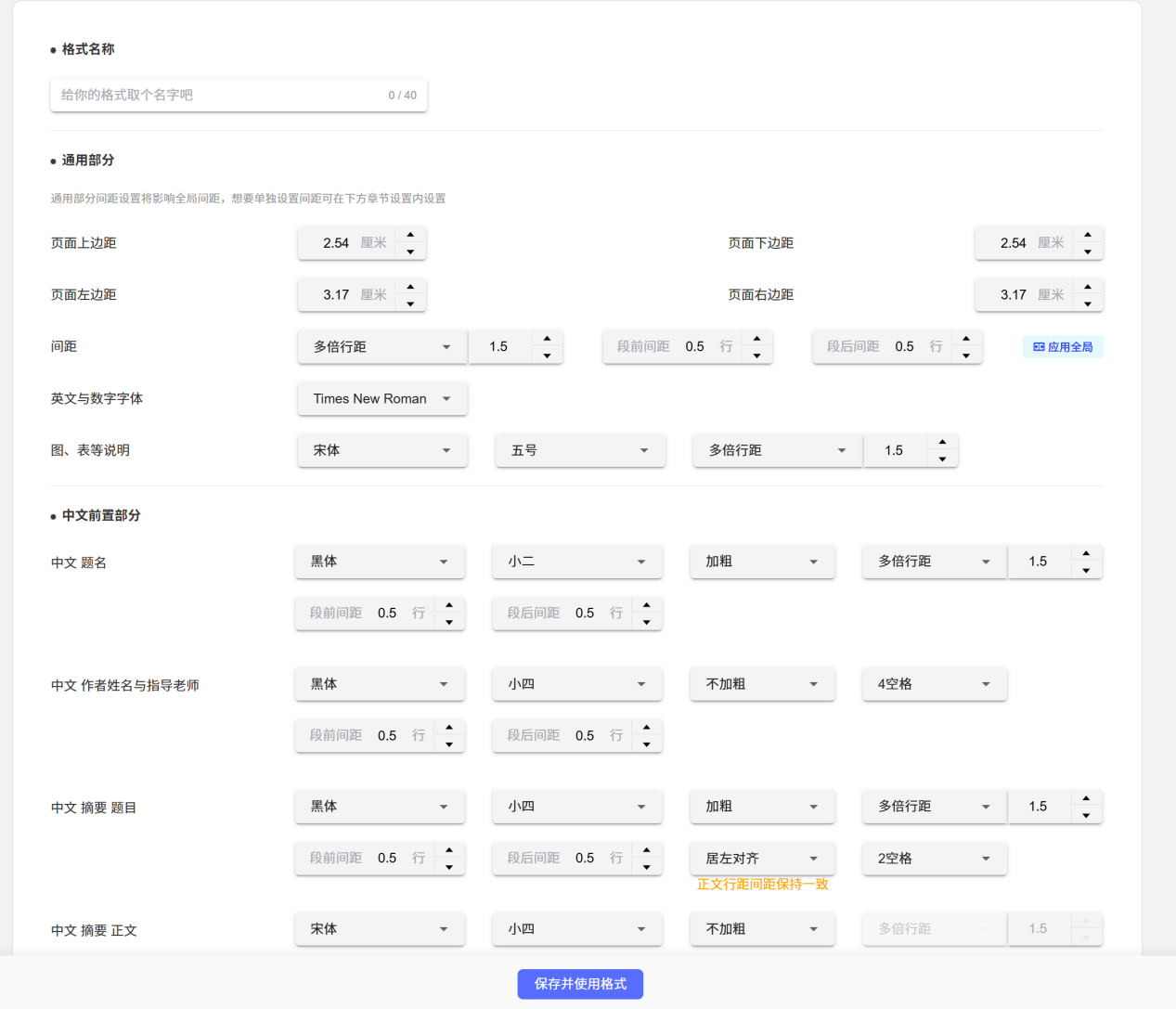1176x1009 pixels.
Task: Open abstract heading size dropdown 小四
Action: 577,807
